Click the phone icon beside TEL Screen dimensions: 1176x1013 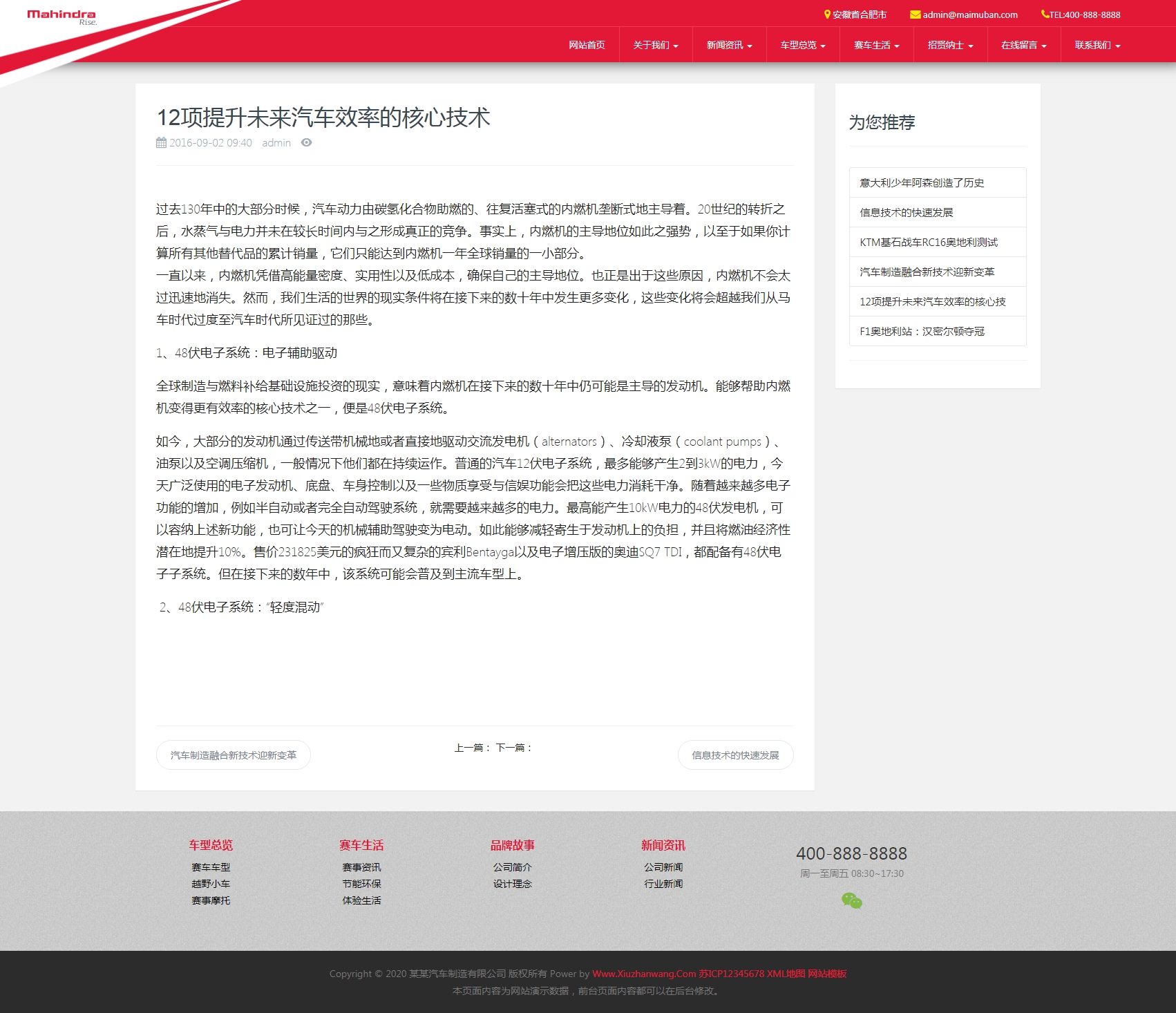tap(1045, 14)
